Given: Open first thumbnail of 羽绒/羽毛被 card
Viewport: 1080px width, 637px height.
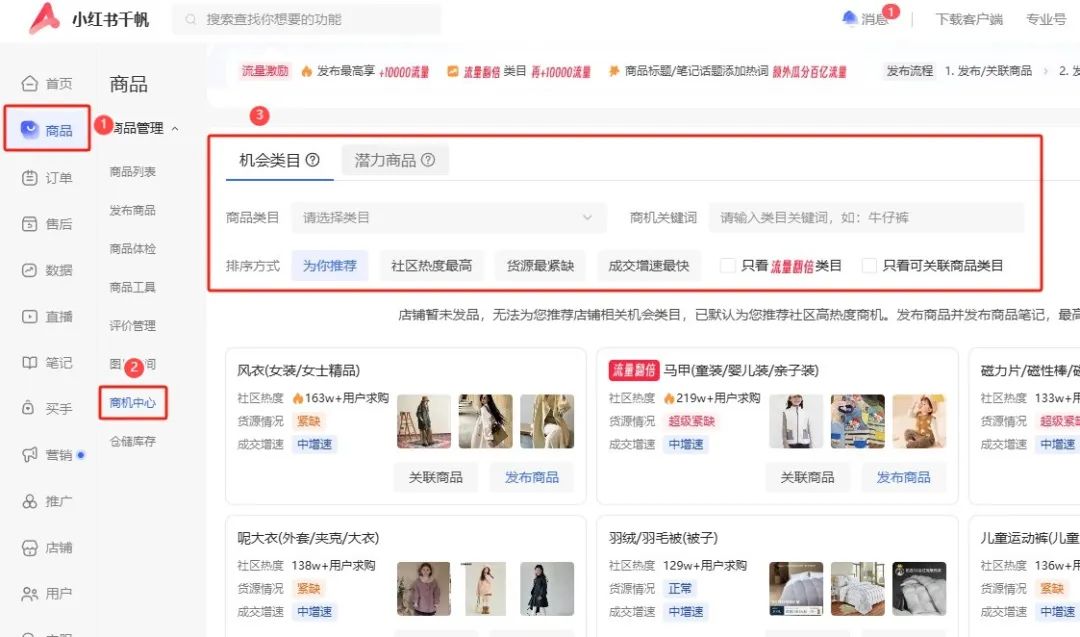Looking at the screenshot, I should pyautogui.click(x=796, y=589).
